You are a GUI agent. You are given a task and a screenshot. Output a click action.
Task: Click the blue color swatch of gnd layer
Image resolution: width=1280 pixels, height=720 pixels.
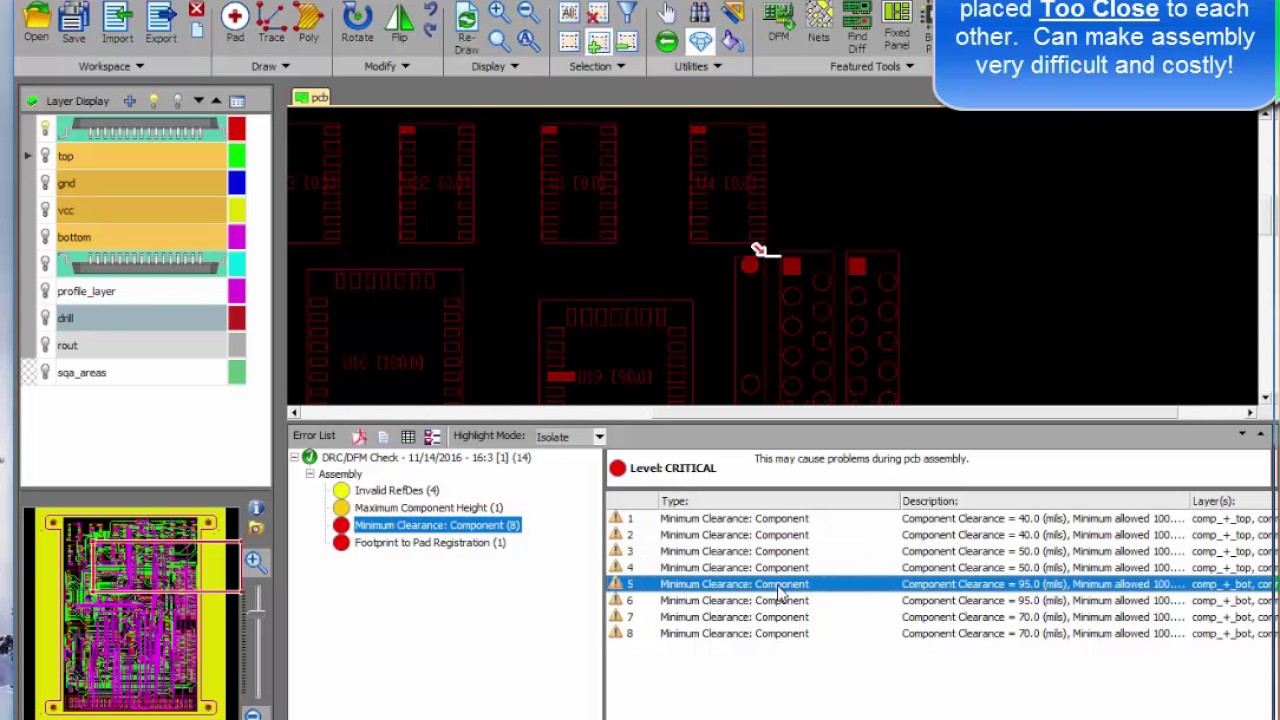(x=236, y=183)
